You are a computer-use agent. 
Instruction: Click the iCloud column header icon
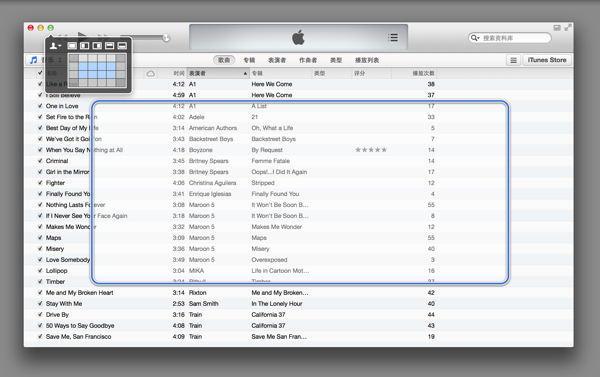pos(151,73)
